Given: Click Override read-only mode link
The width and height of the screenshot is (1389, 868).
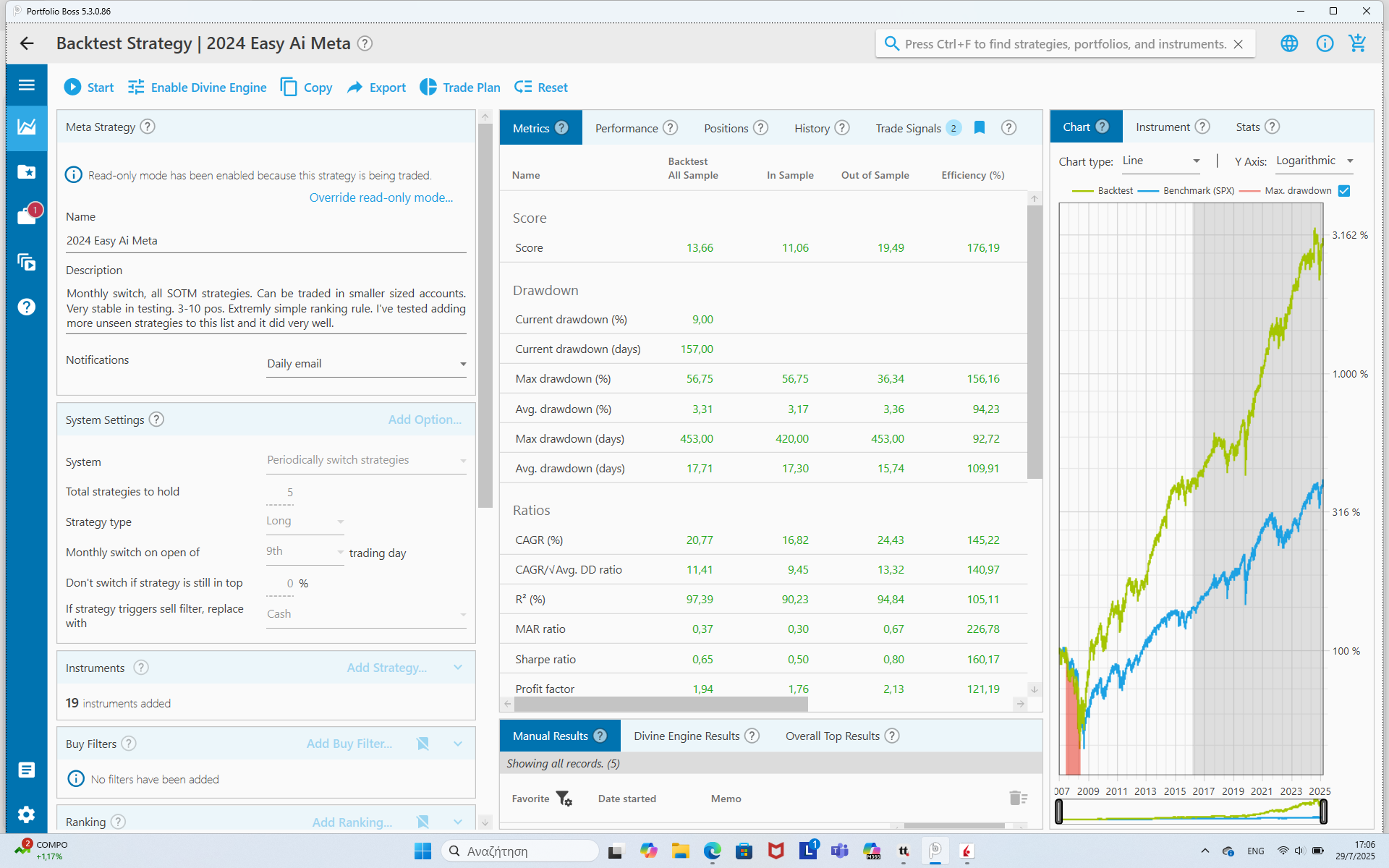Looking at the screenshot, I should 381,197.
